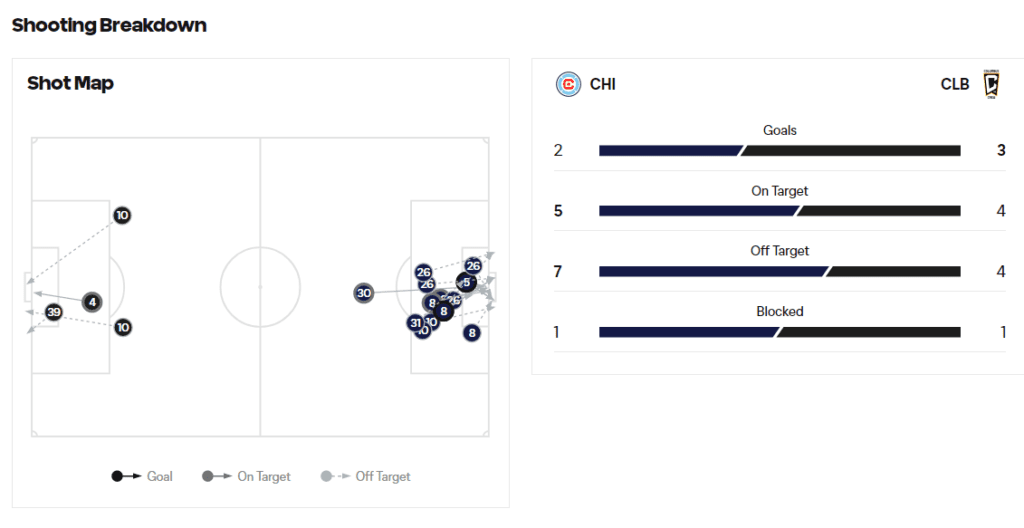
Task: Select isolated shot marker 8 bottom right
Action: click(x=472, y=333)
